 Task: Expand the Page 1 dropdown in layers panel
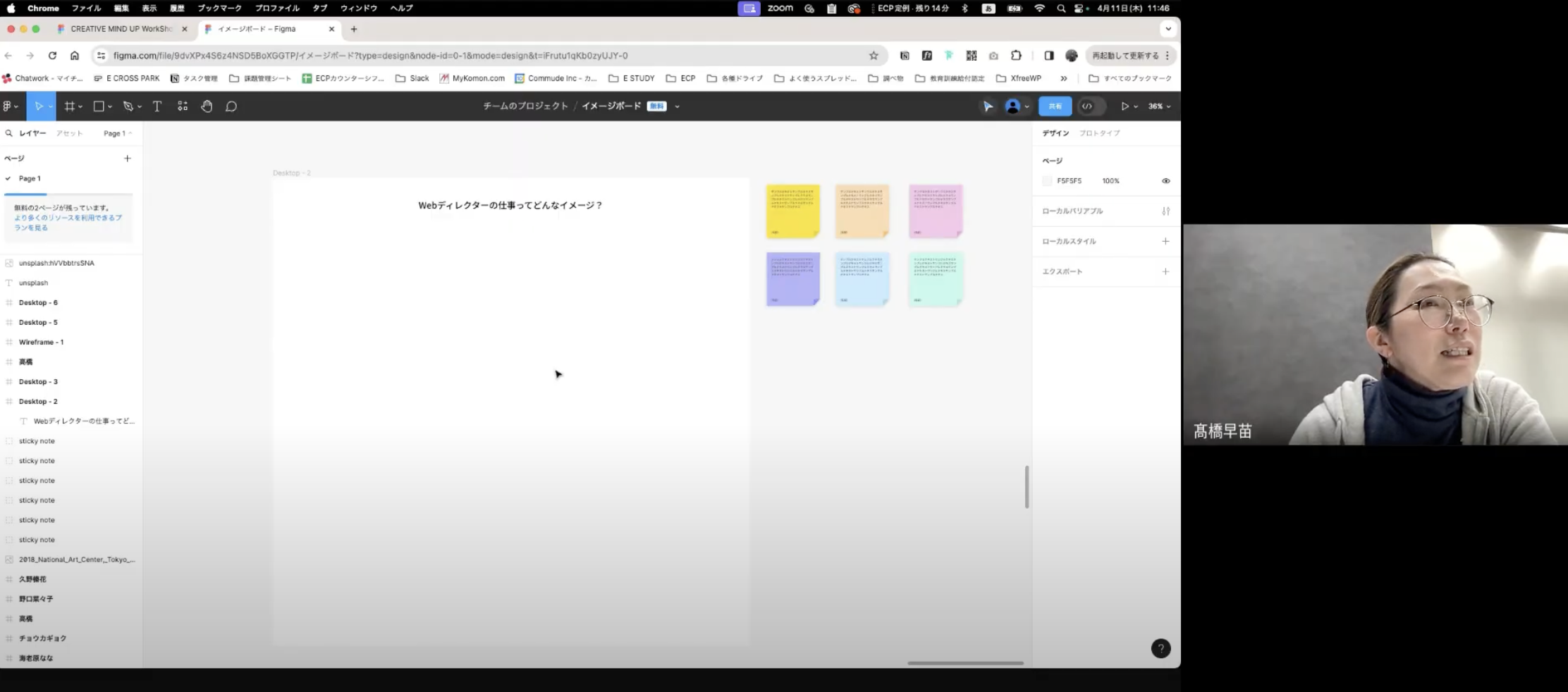[118, 133]
